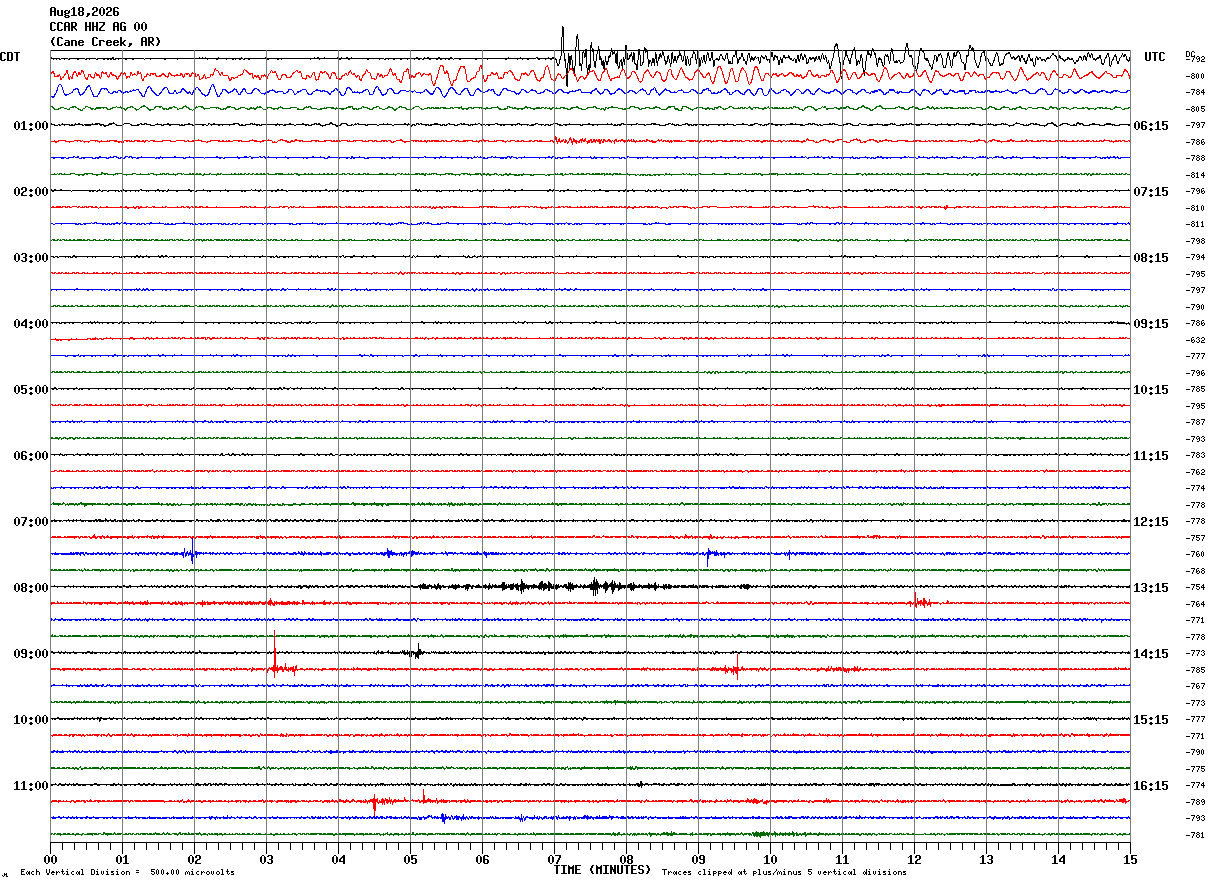The width and height of the screenshot is (1210, 886).
Task: Select minute 03 on the bottom time axis
Action: pos(266,859)
